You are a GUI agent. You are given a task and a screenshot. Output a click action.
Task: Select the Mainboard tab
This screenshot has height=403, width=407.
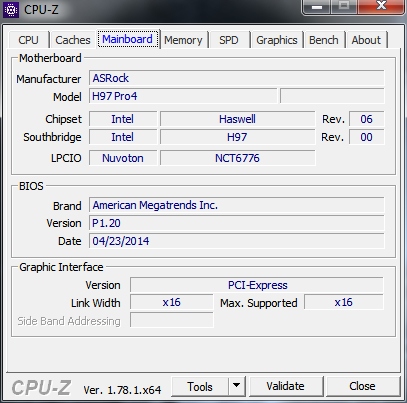point(128,39)
